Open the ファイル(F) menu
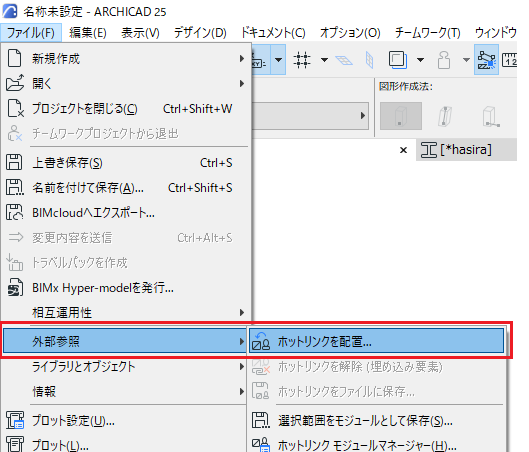This screenshot has width=529, height=452. tap(31, 33)
